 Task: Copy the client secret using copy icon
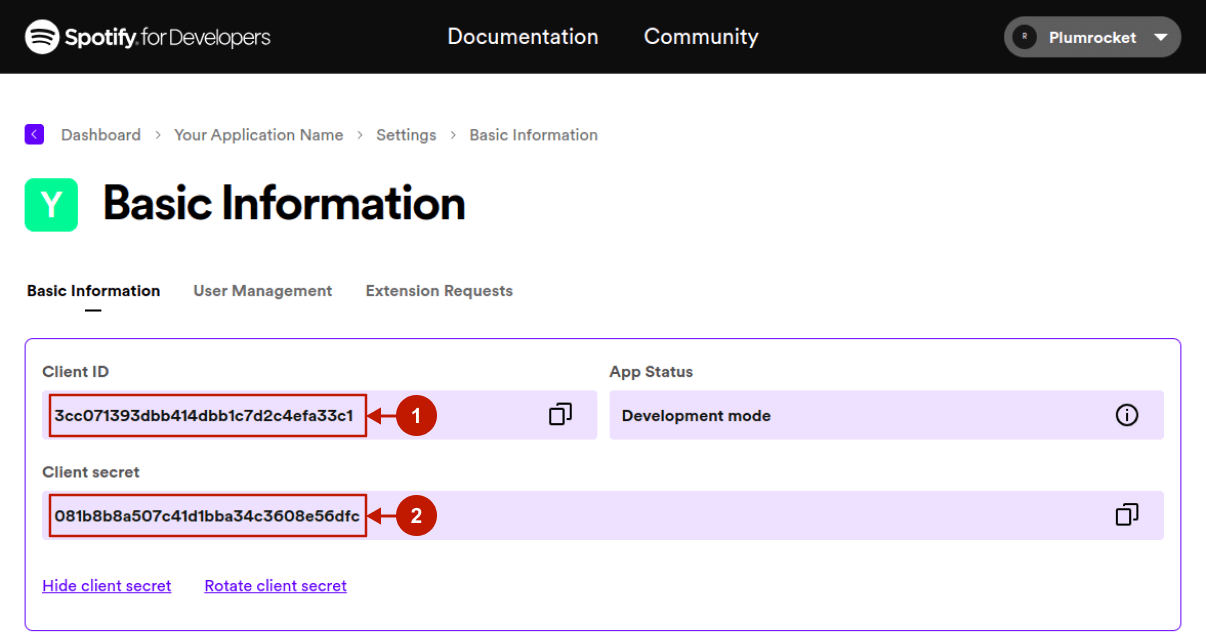pyautogui.click(x=1127, y=515)
